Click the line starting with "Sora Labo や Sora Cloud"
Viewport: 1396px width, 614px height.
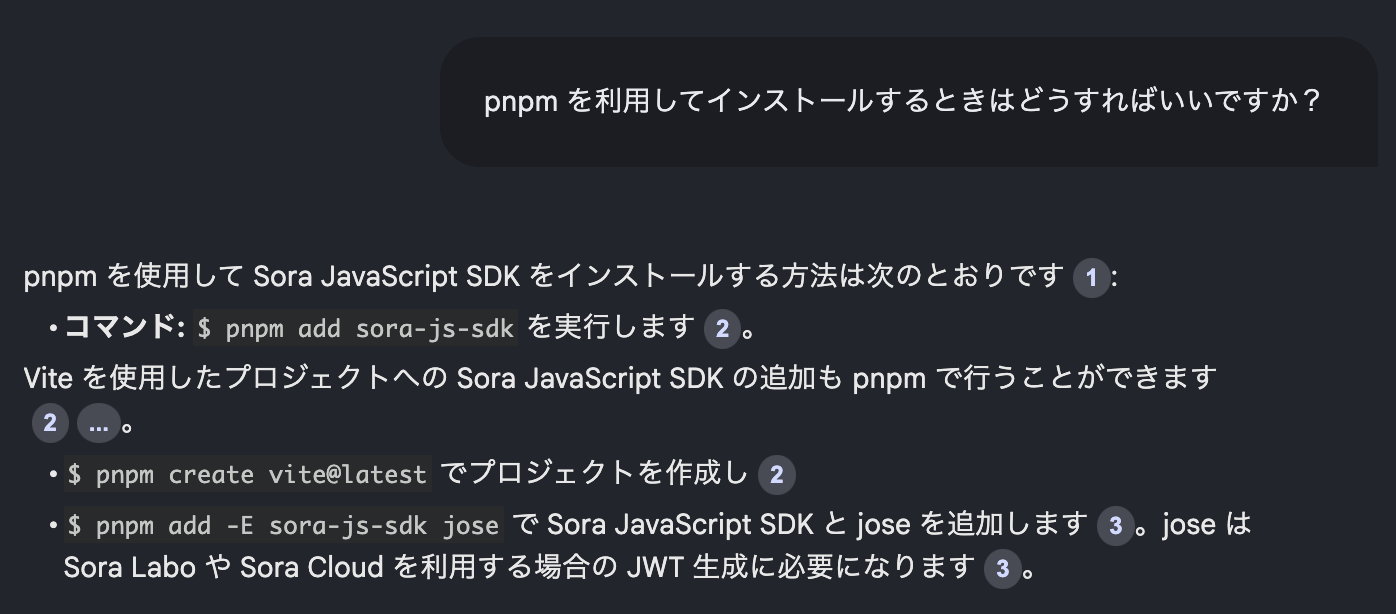(x=518, y=568)
